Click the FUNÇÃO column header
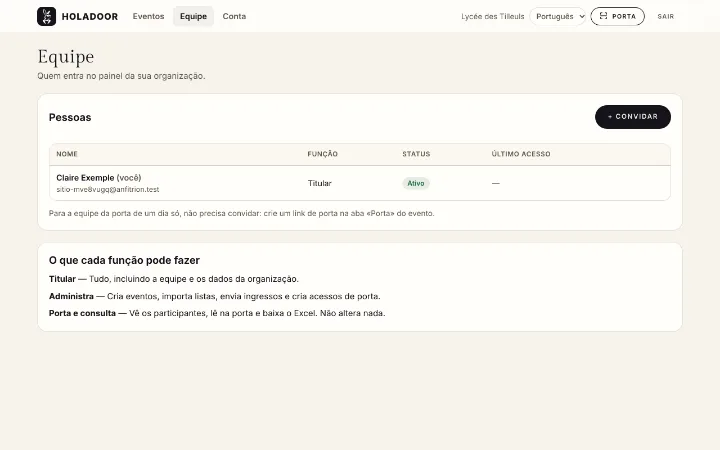 click(x=322, y=154)
